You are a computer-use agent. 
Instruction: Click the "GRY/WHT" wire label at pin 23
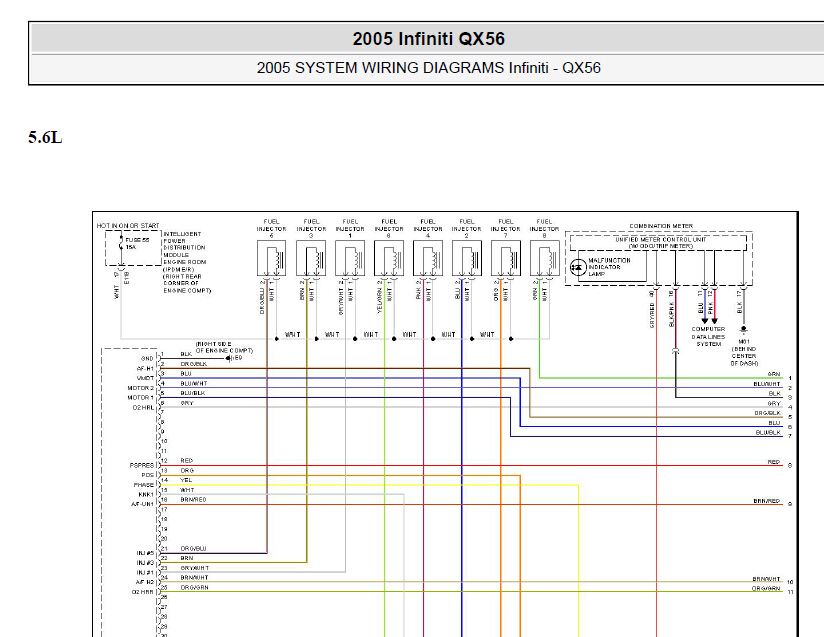coord(194,568)
